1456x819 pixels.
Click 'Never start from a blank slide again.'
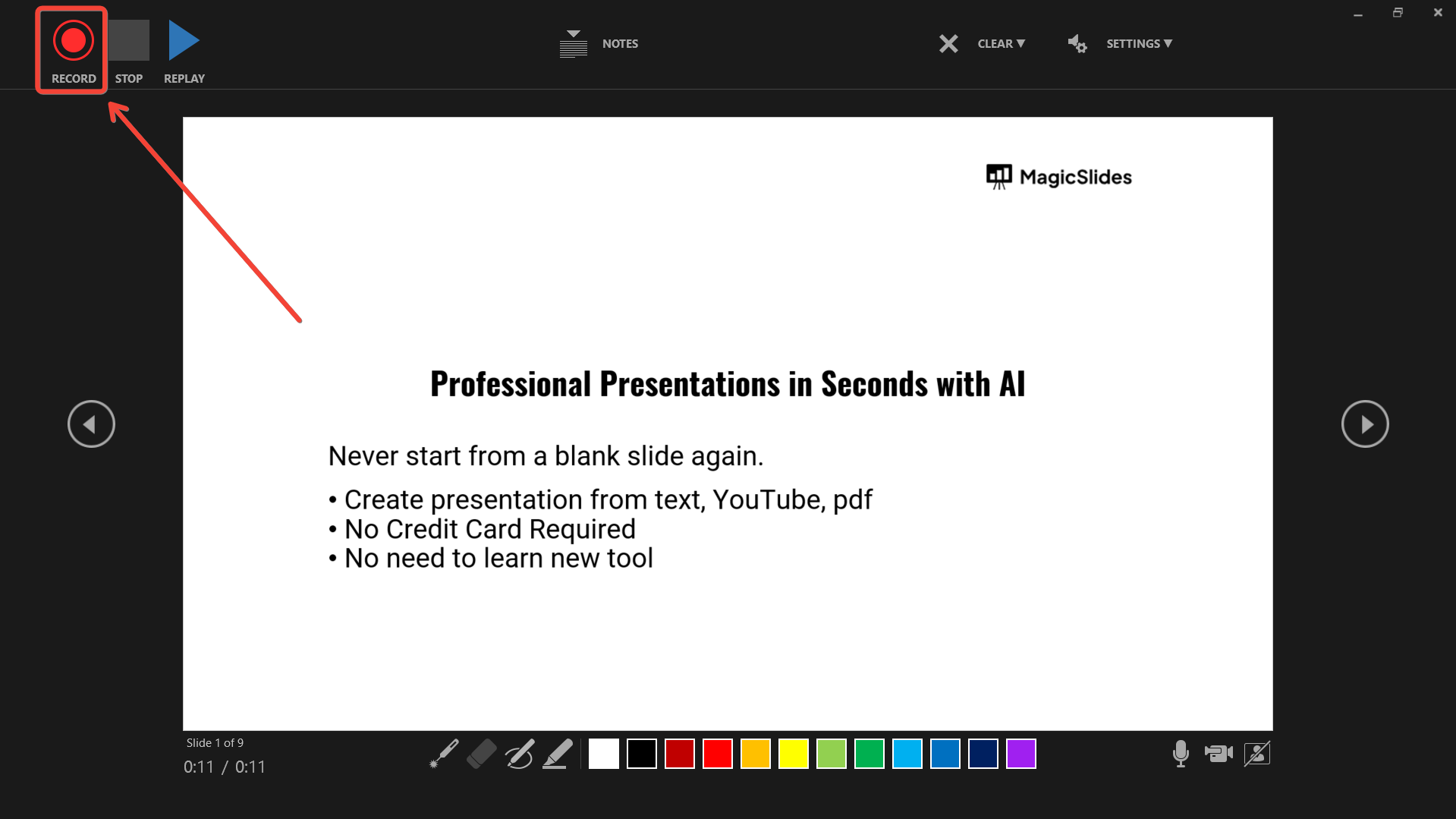pos(546,456)
